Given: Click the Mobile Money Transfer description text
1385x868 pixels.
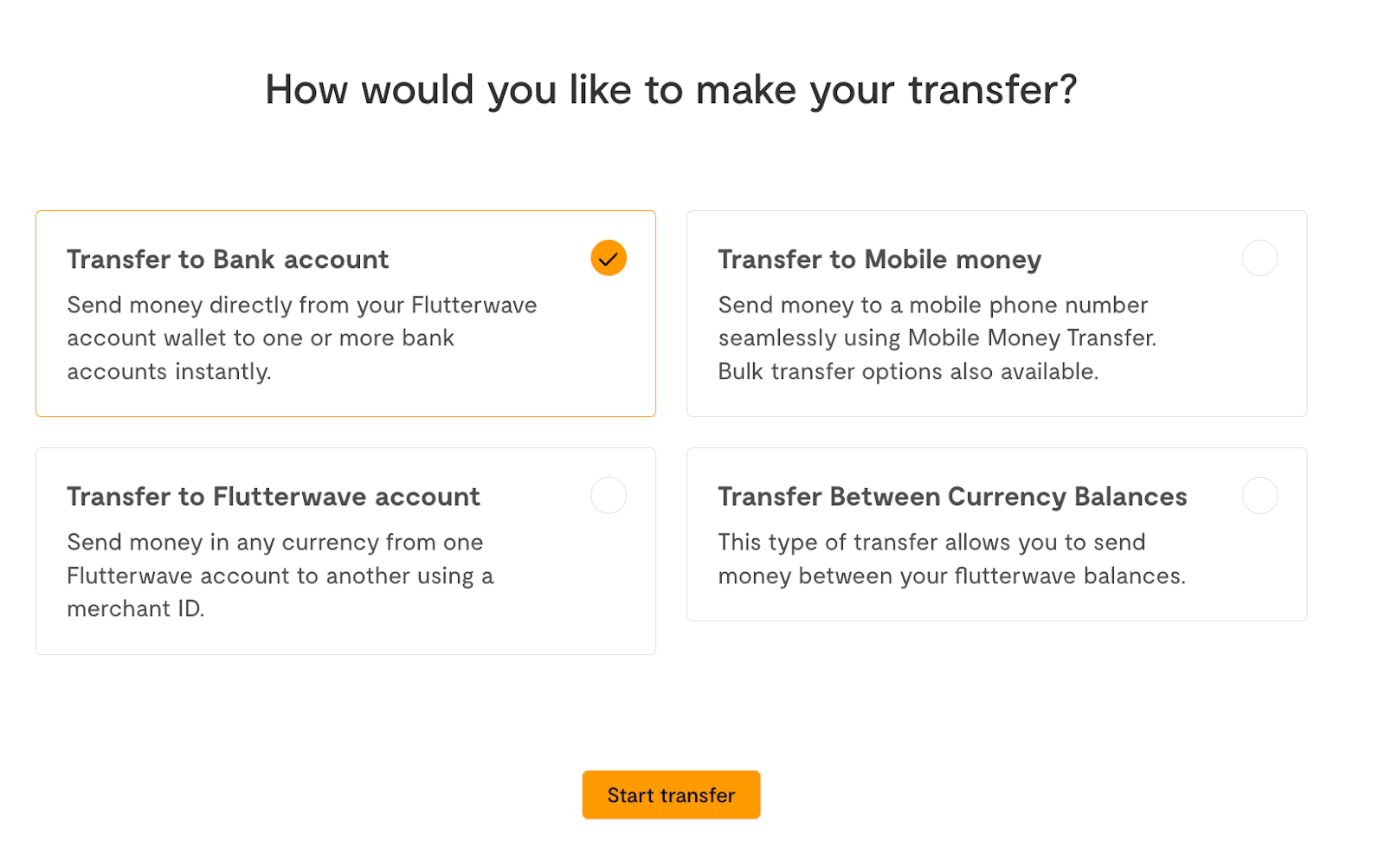Looking at the screenshot, I should [937, 338].
